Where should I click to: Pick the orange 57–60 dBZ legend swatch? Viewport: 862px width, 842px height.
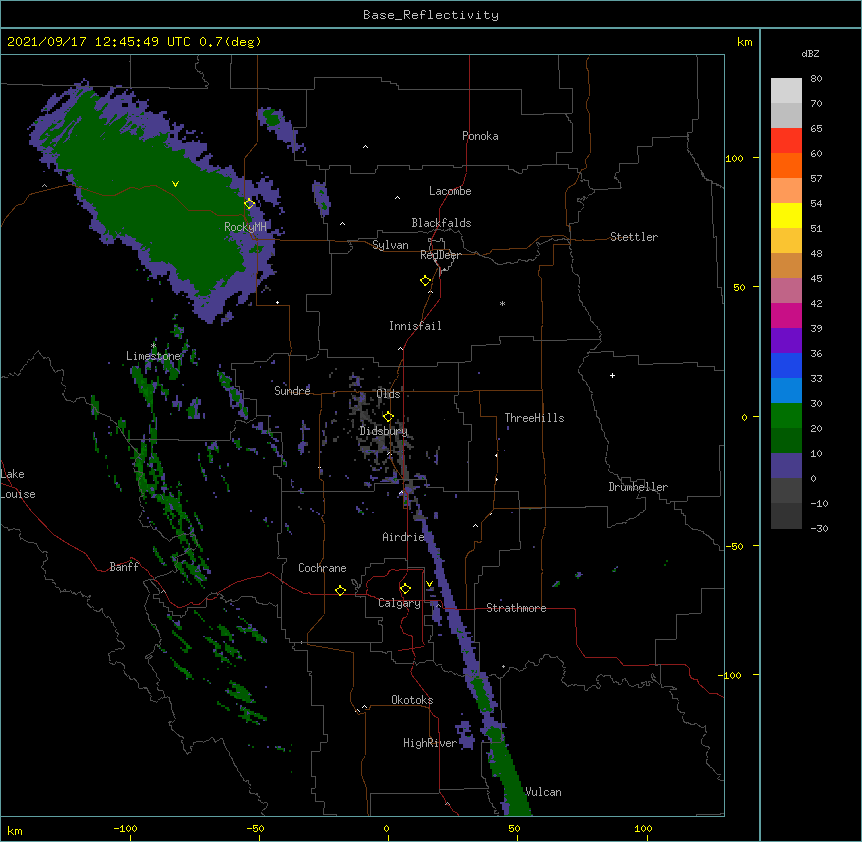(786, 165)
